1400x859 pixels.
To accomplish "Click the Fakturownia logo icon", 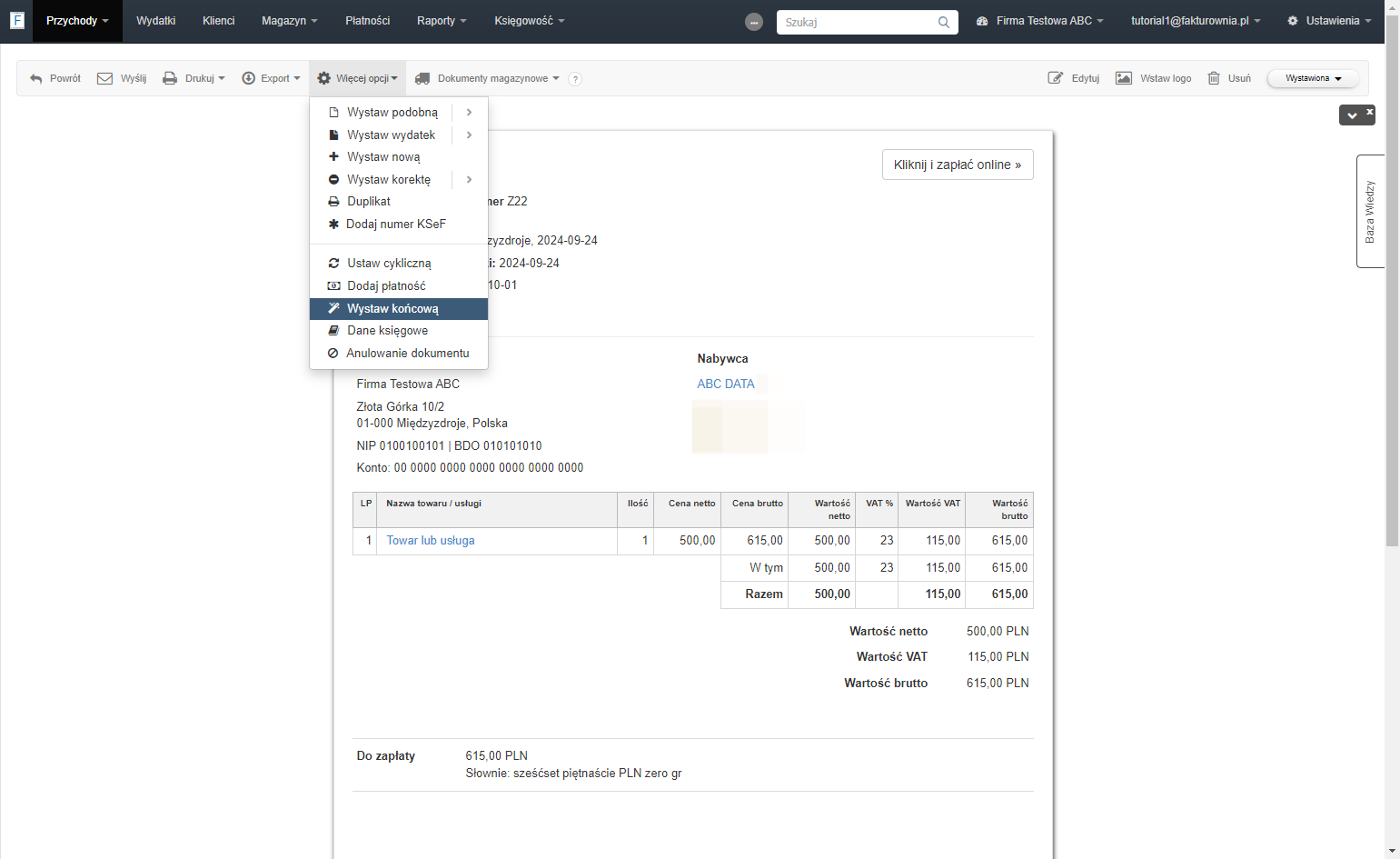I will click(16, 20).
